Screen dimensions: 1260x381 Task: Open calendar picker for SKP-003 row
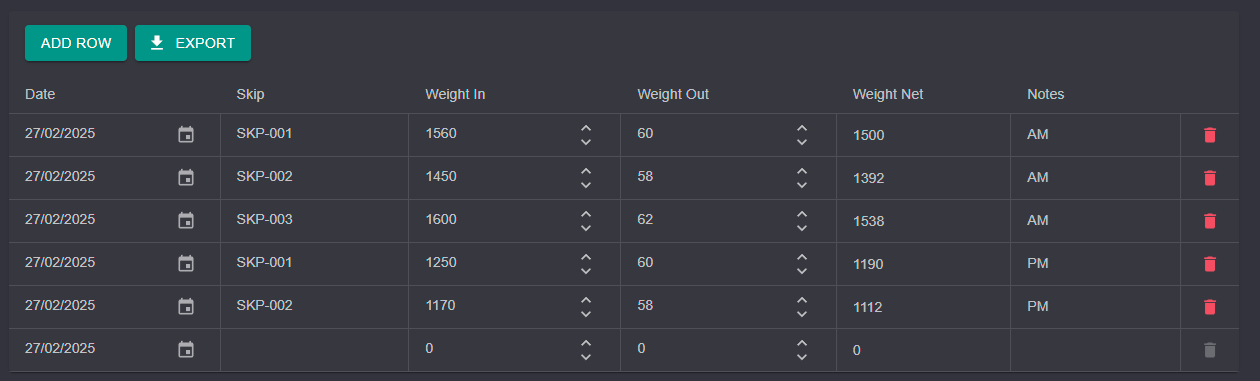[x=186, y=220]
